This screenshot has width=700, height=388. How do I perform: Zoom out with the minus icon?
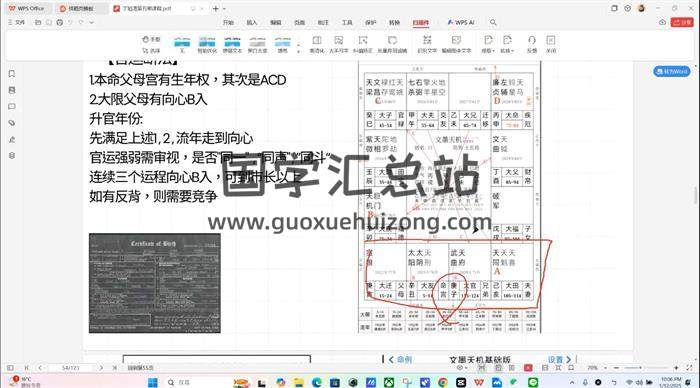[616, 368]
